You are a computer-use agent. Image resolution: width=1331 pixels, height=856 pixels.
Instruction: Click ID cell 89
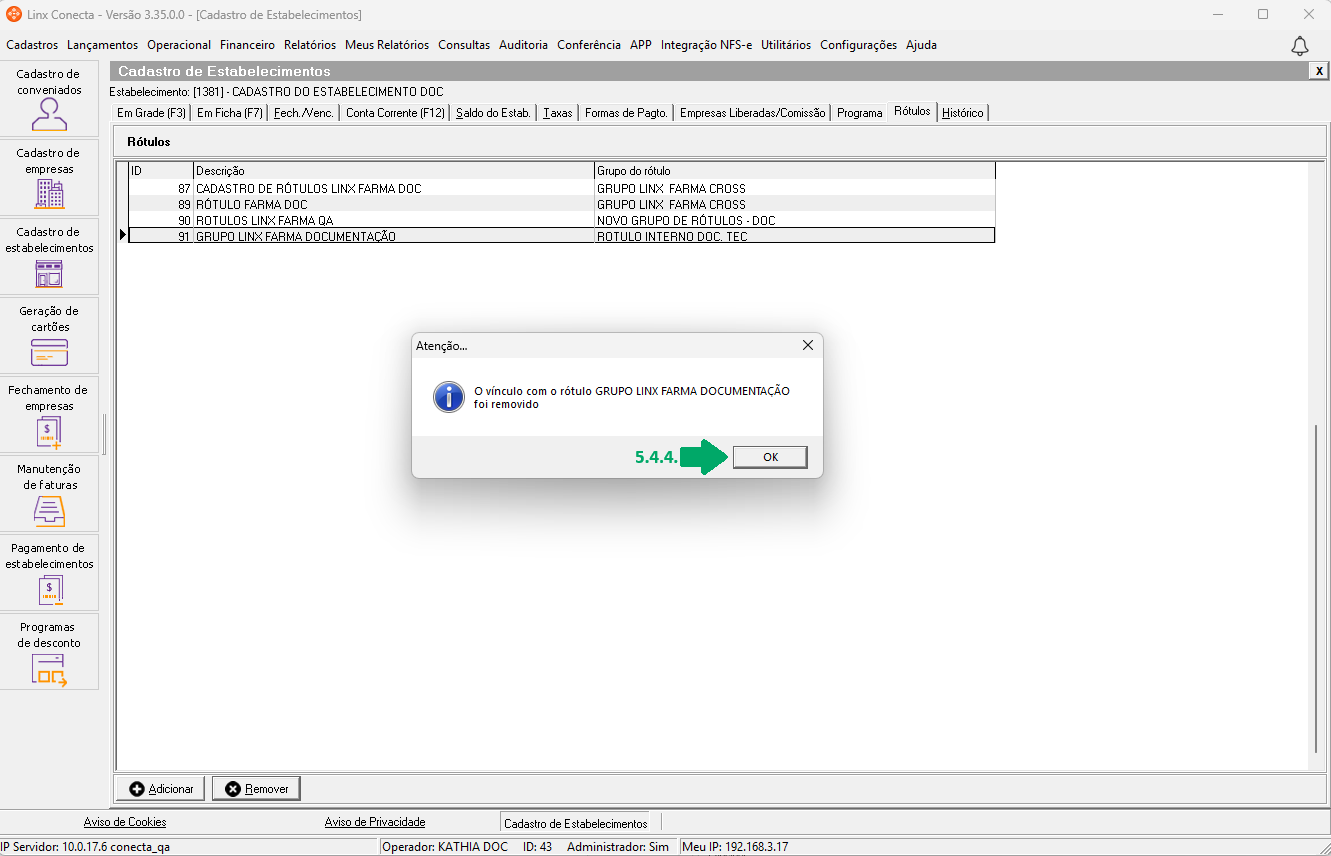161,204
